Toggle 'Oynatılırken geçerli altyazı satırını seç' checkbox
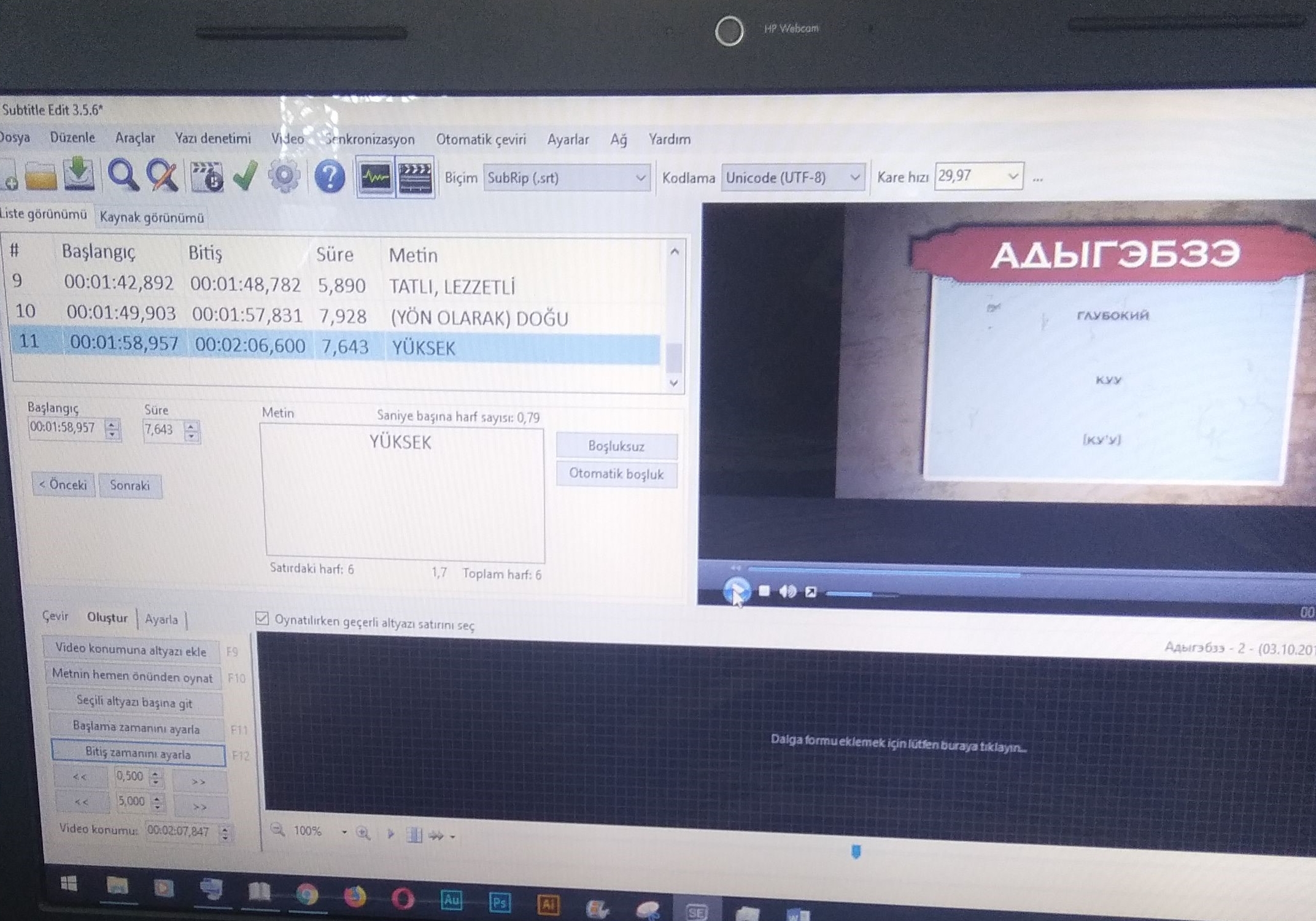This screenshot has width=1316, height=921. coord(262,618)
